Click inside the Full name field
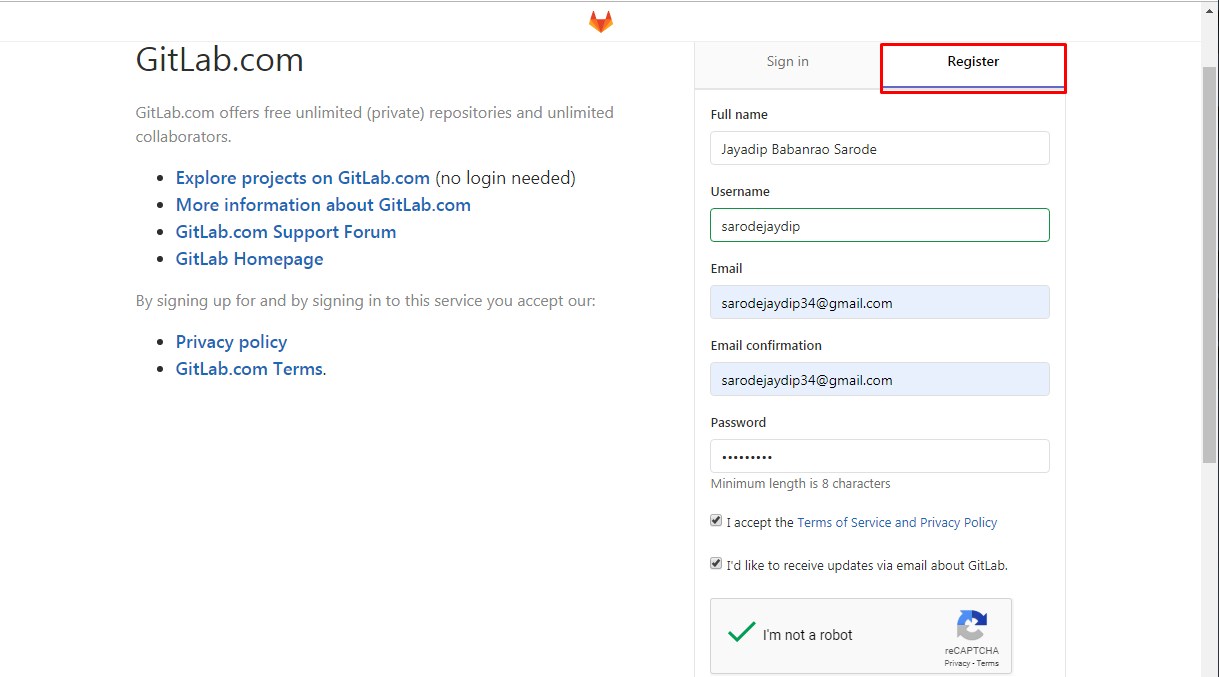 (x=879, y=149)
